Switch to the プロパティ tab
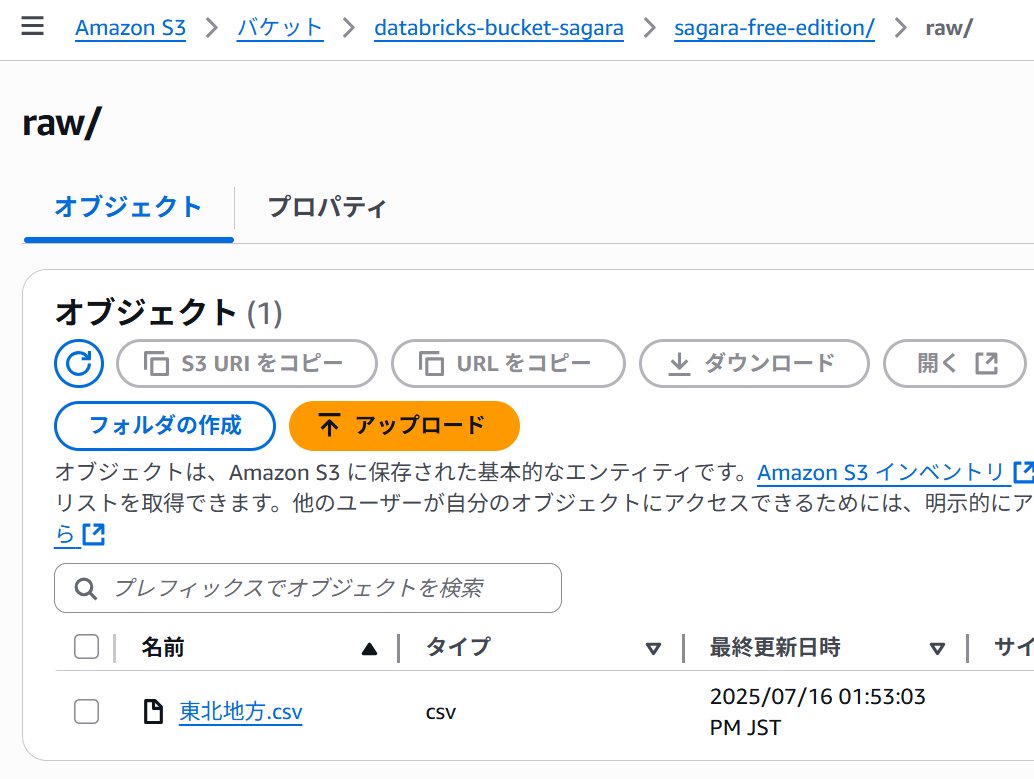The image size is (1034, 779). 326,207
